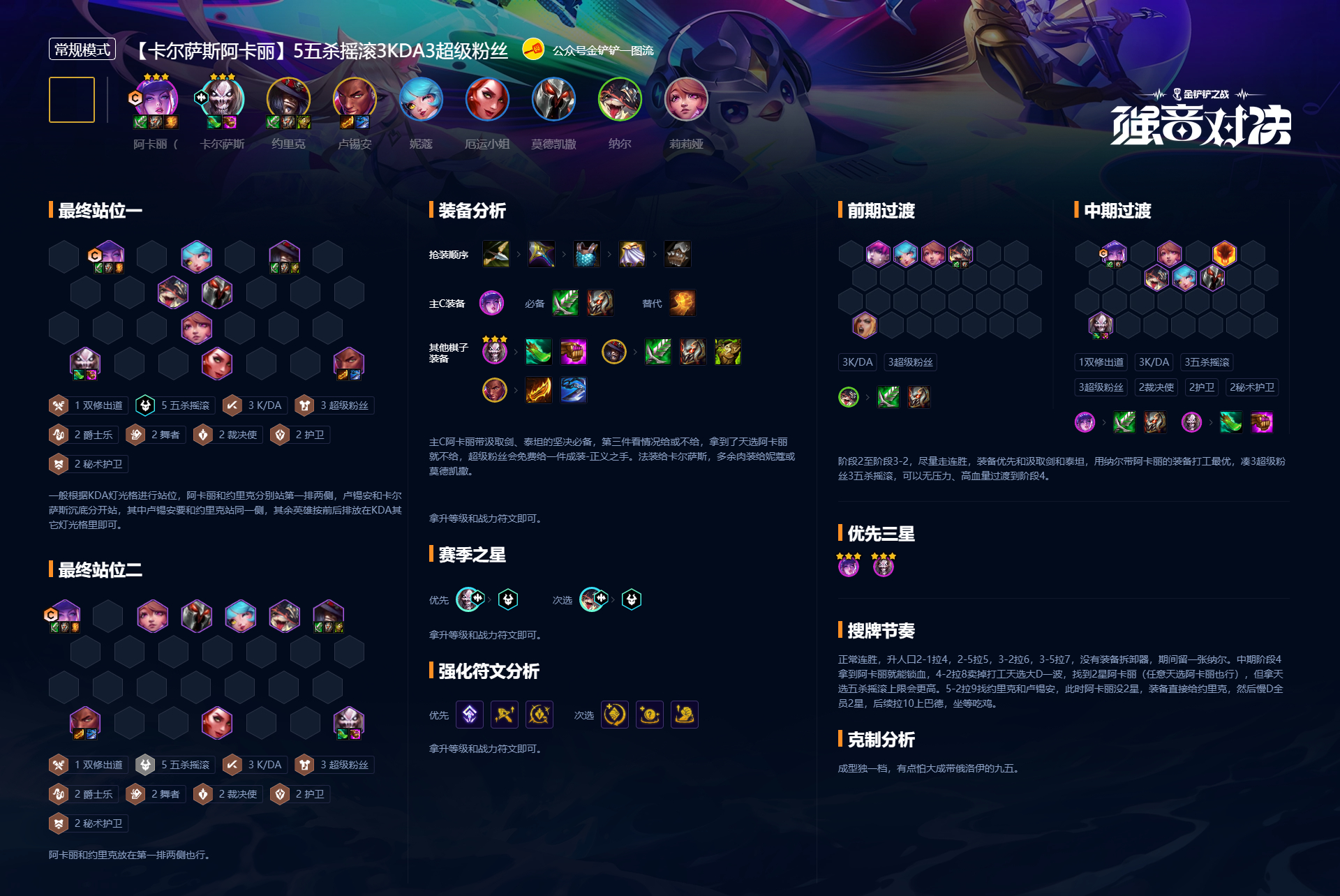Click the 3 超级粉丝 trait badge
The height and width of the screenshot is (896, 1340).
point(334,405)
